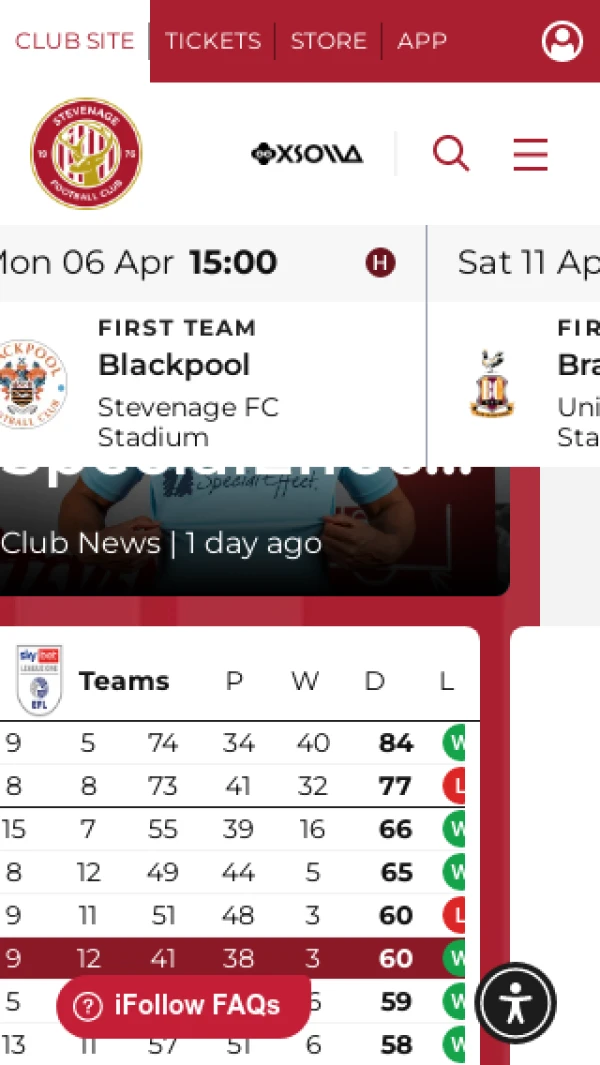Open the Blackpool first team fixture
The image size is (600, 1065).
click(x=175, y=365)
